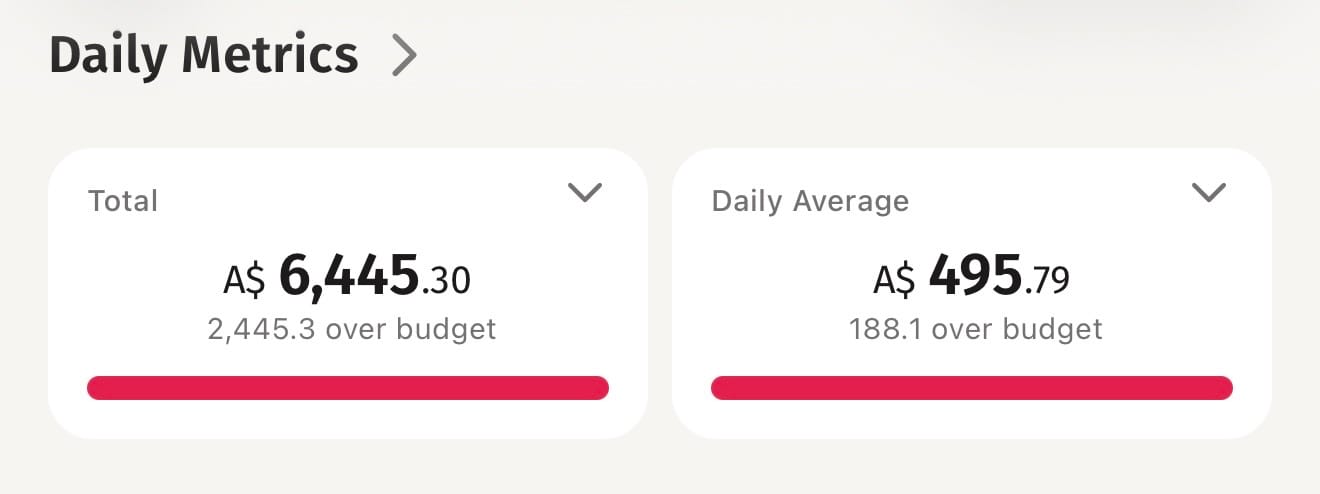
Task: Click the Daily Metrics heading
Action: point(204,56)
